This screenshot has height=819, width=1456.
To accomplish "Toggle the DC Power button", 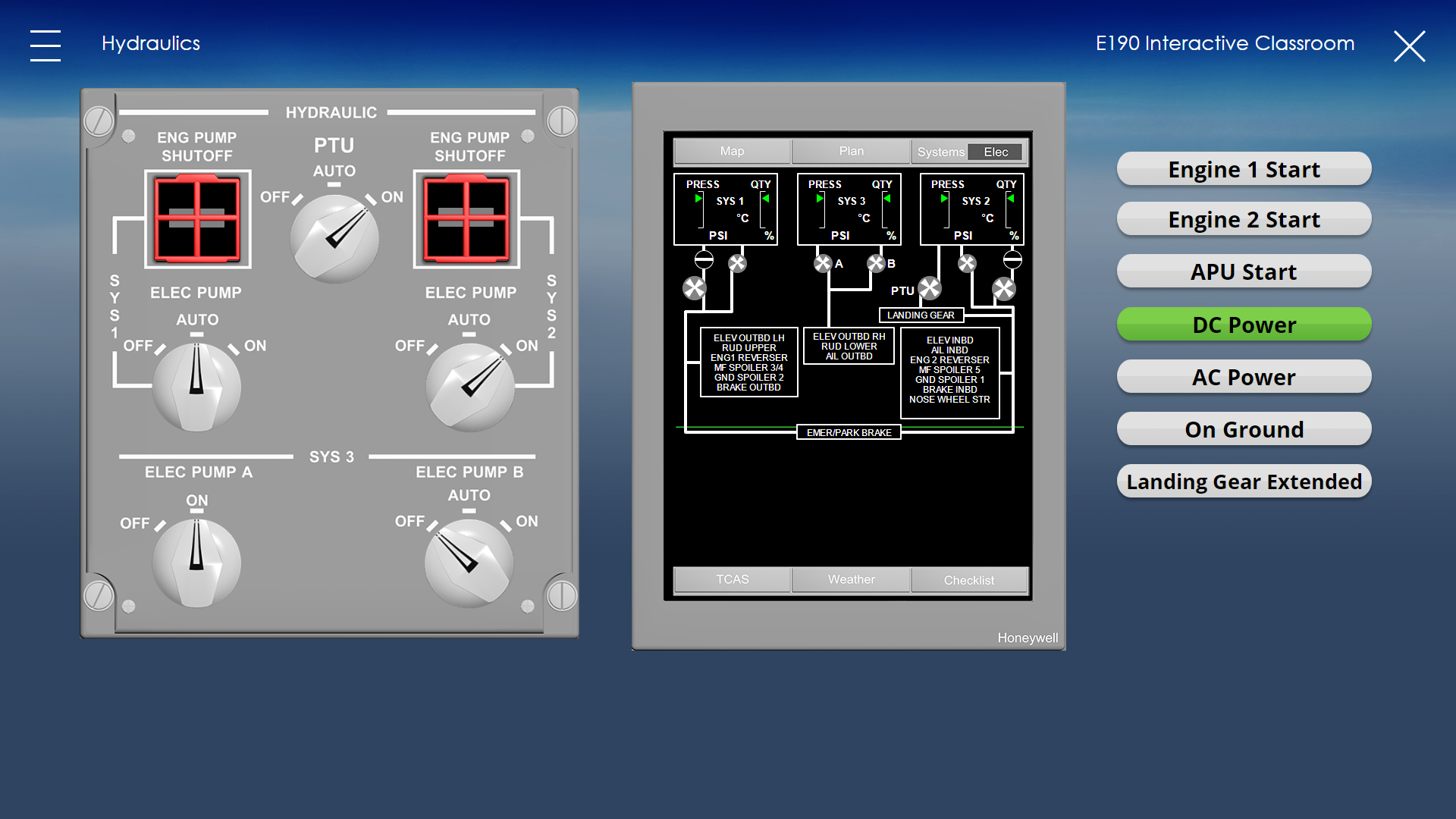I will pyautogui.click(x=1244, y=325).
